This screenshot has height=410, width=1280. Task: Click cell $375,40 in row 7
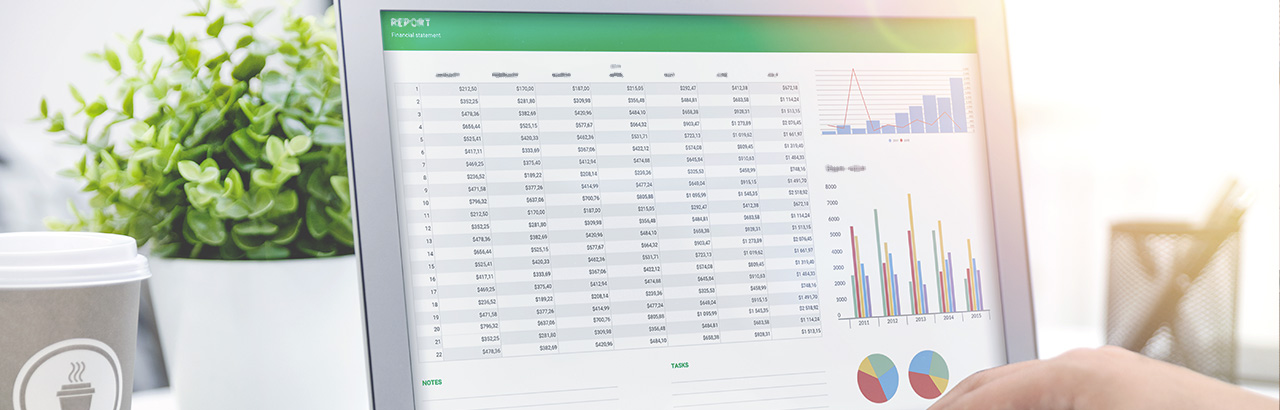click(531, 163)
